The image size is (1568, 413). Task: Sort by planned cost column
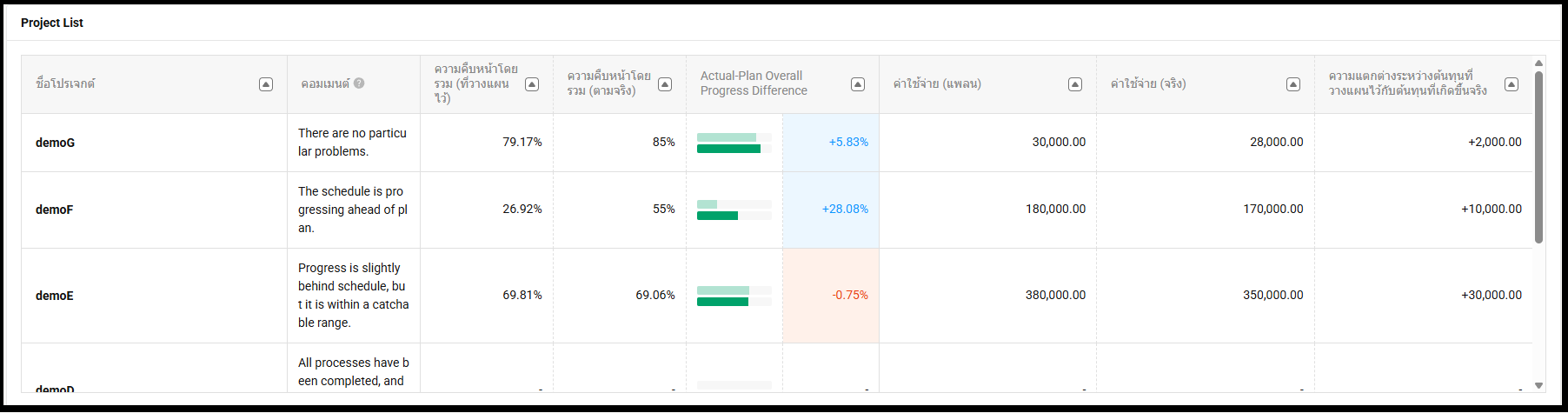point(1075,84)
